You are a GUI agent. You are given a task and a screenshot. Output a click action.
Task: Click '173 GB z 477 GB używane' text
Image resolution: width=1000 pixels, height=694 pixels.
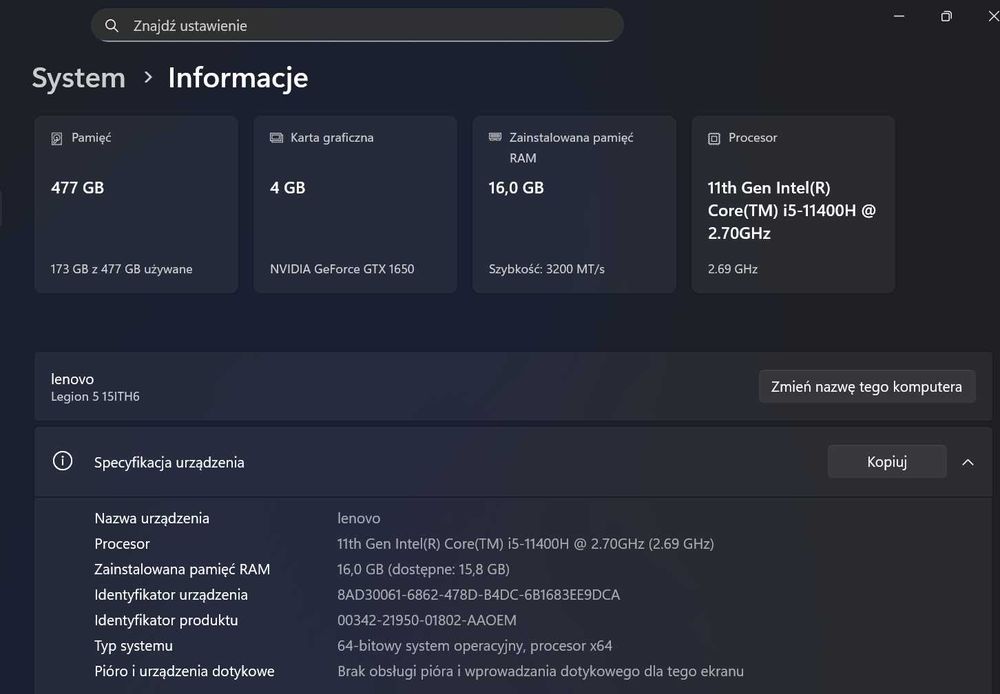coord(121,269)
